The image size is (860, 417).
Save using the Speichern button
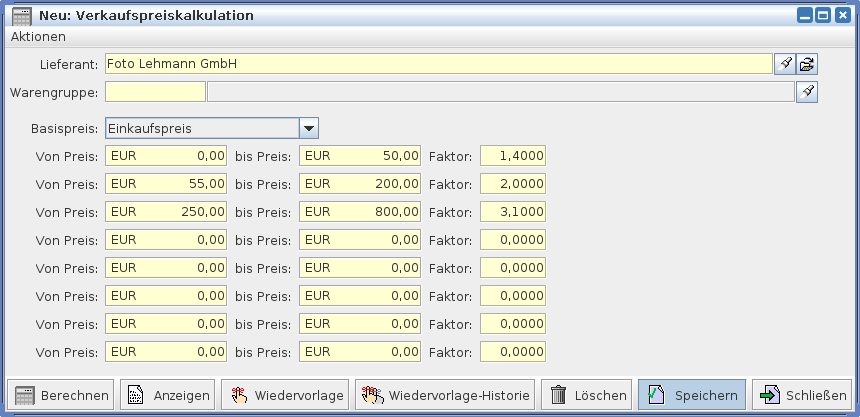pos(691,395)
